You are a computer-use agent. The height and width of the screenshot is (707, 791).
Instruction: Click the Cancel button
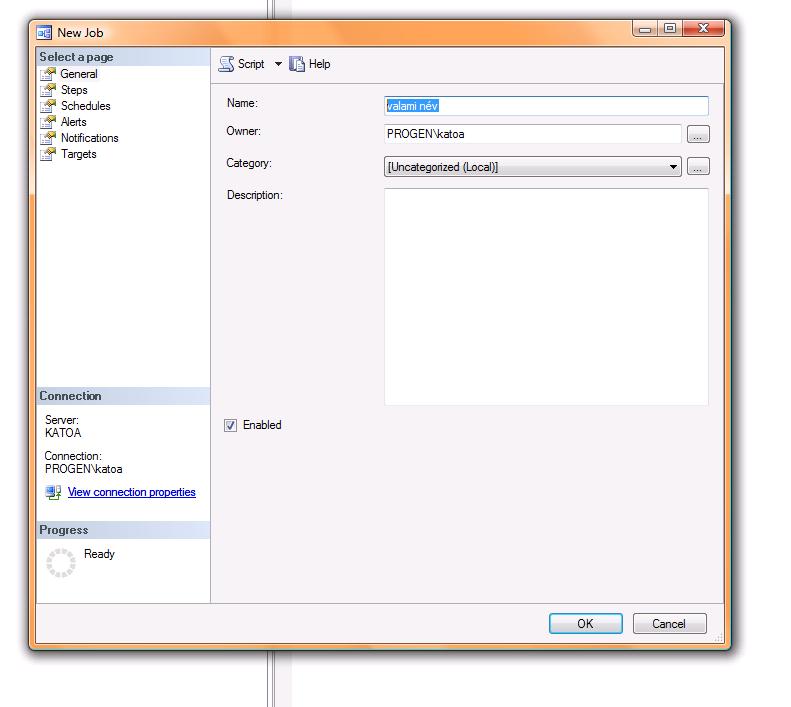coord(669,624)
